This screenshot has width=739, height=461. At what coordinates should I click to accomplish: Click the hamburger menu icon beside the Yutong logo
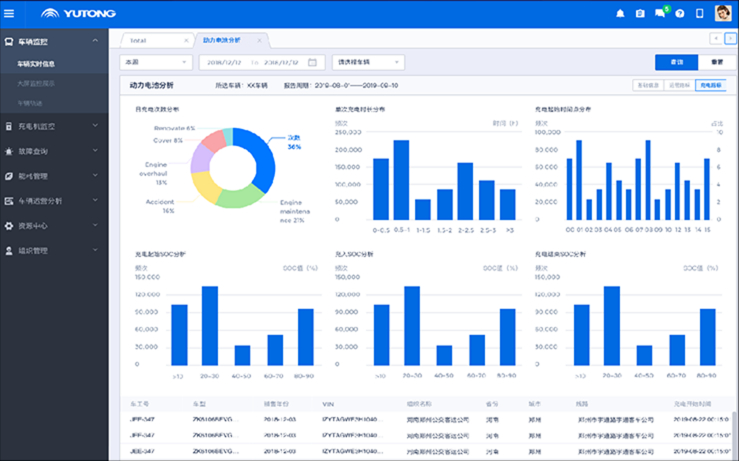(x=10, y=14)
